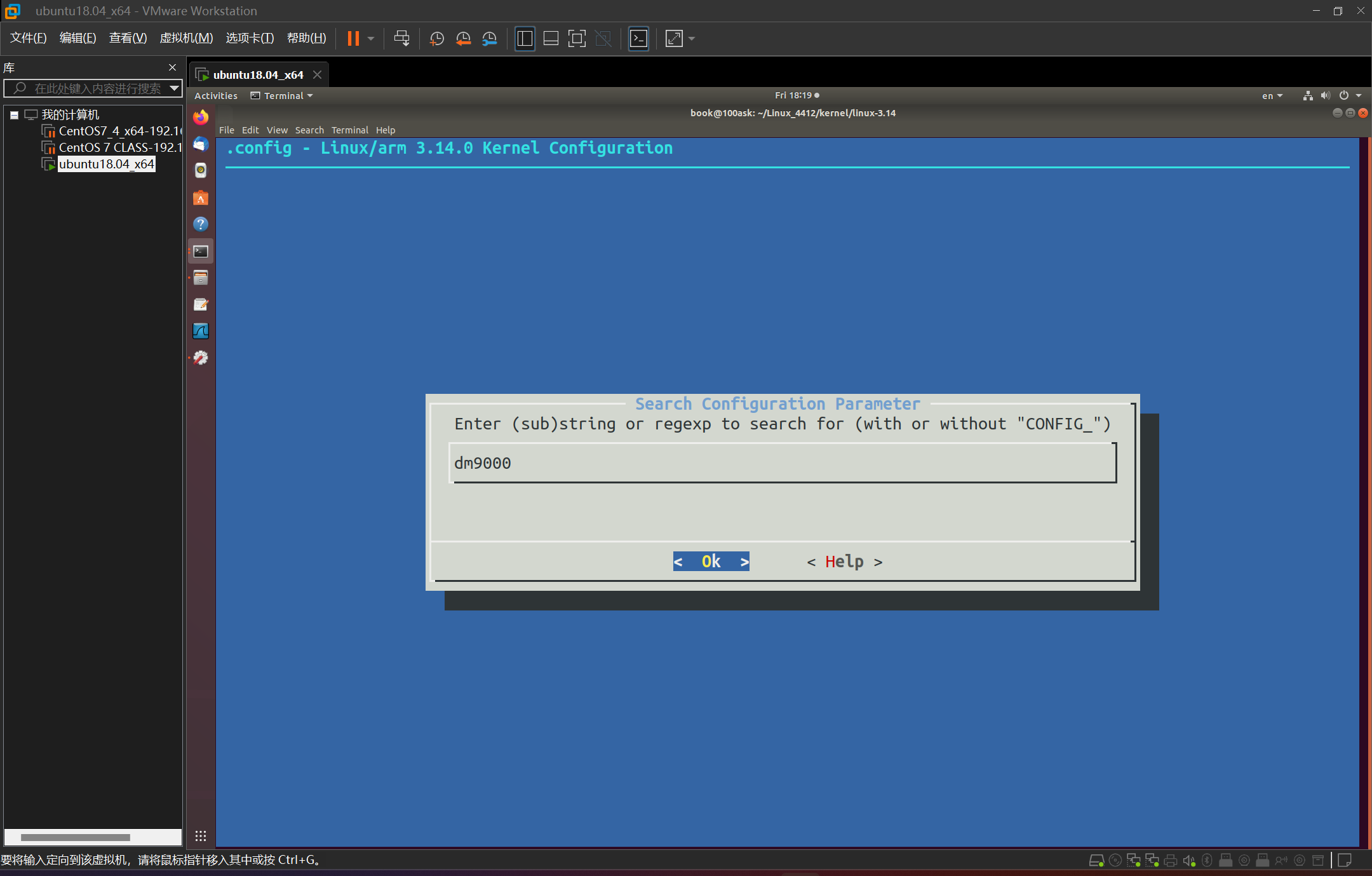This screenshot has width=1372, height=876.
Task: Click library panel horizontal scrollbar
Action: tap(75, 837)
